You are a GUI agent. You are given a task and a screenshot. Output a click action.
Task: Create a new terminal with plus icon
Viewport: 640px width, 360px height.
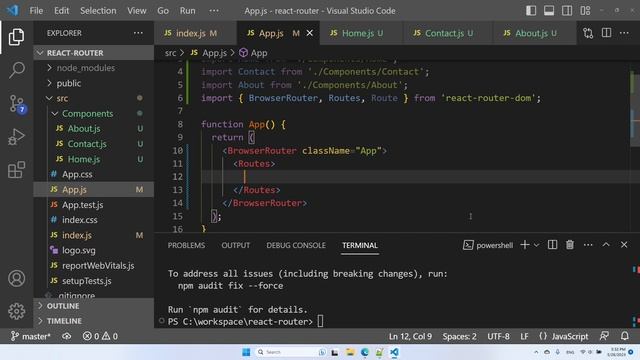(525, 245)
